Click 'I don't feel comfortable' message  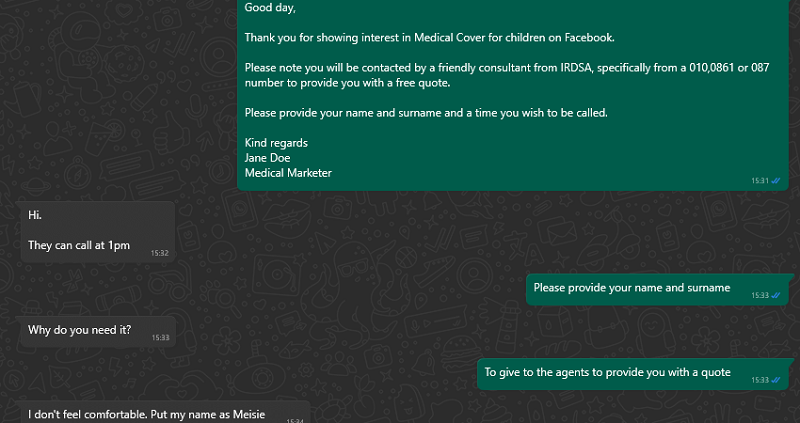click(x=146, y=414)
